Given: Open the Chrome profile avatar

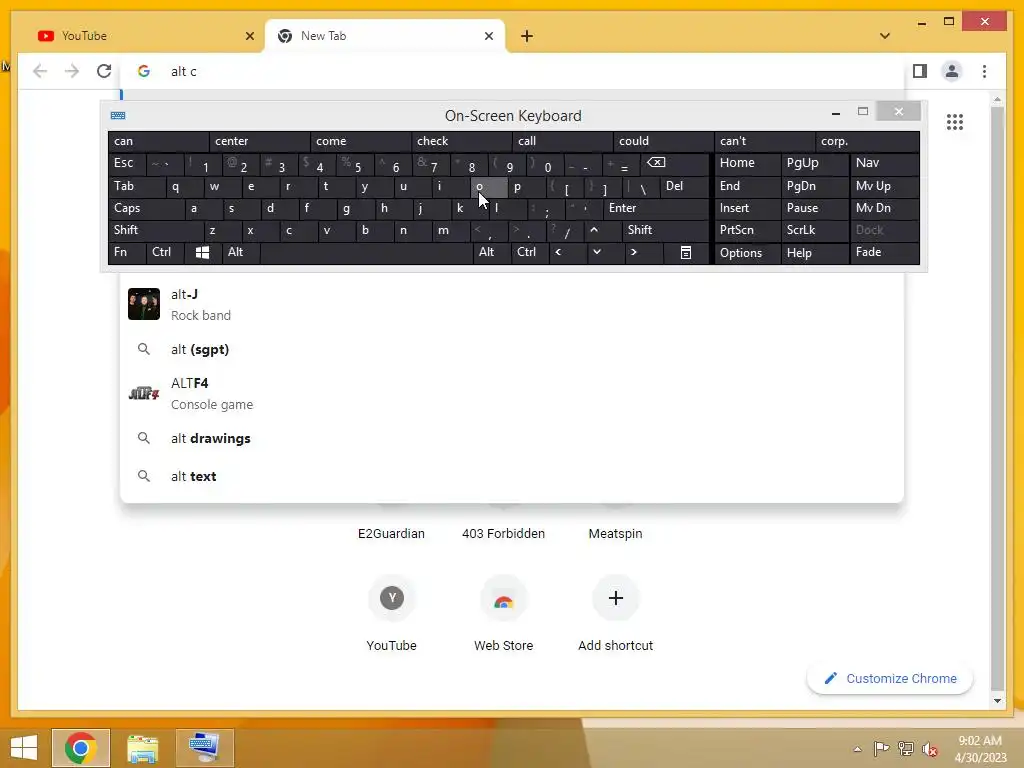Looking at the screenshot, I should 952,71.
